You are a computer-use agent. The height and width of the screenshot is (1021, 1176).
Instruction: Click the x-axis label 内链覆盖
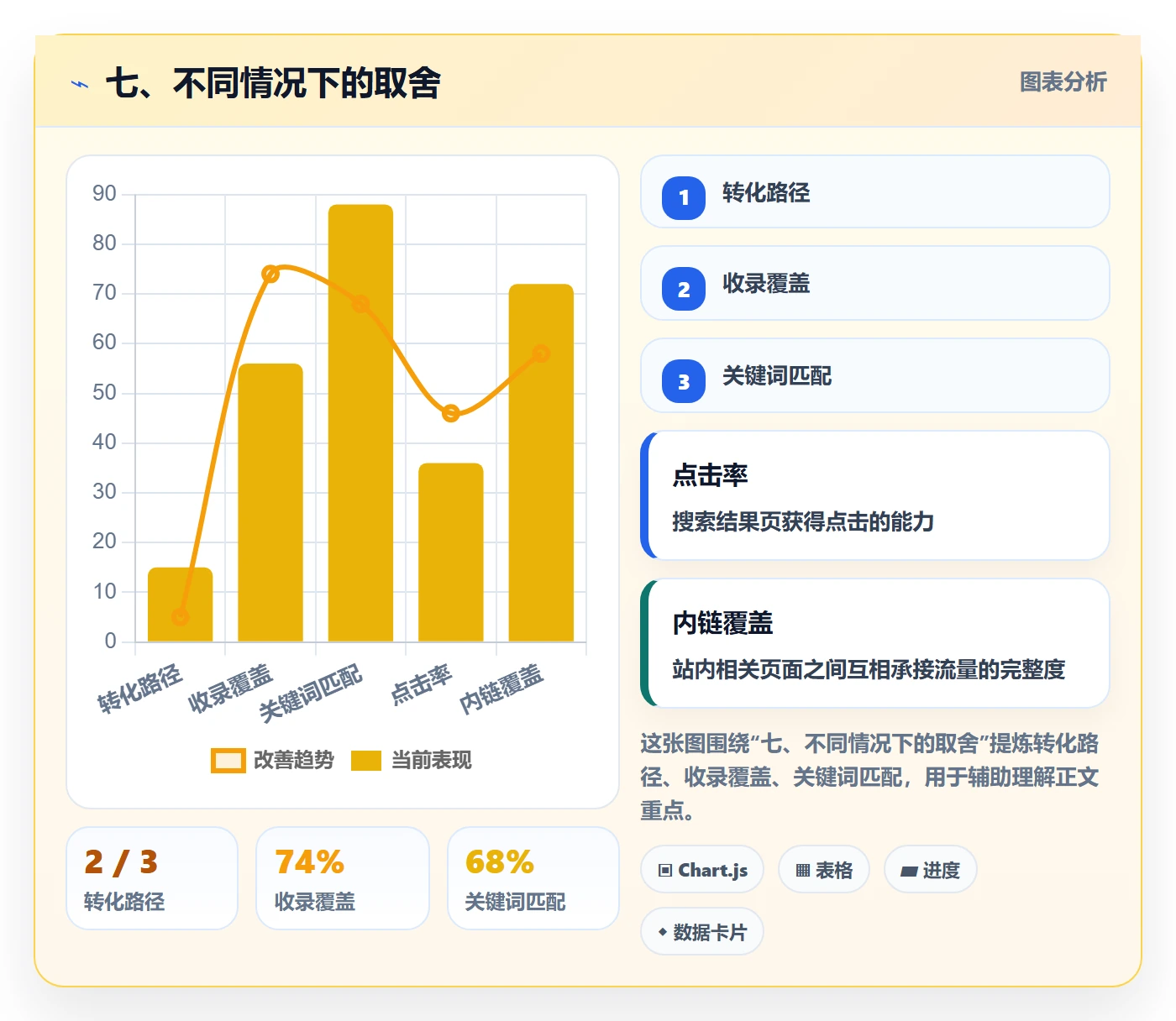click(501, 689)
